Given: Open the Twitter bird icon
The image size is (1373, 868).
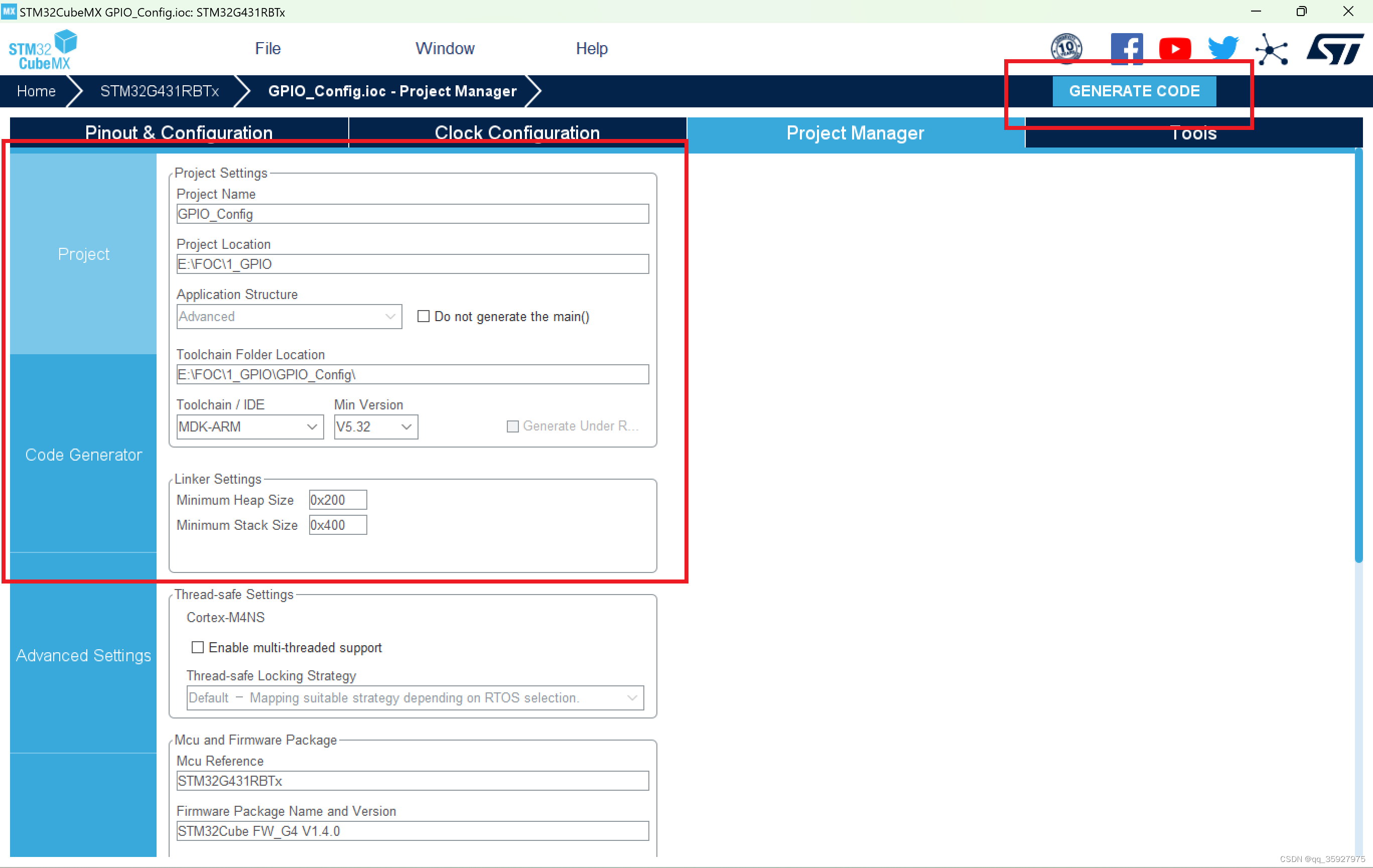Looking at the screenshot, I should pos(1223,49).
